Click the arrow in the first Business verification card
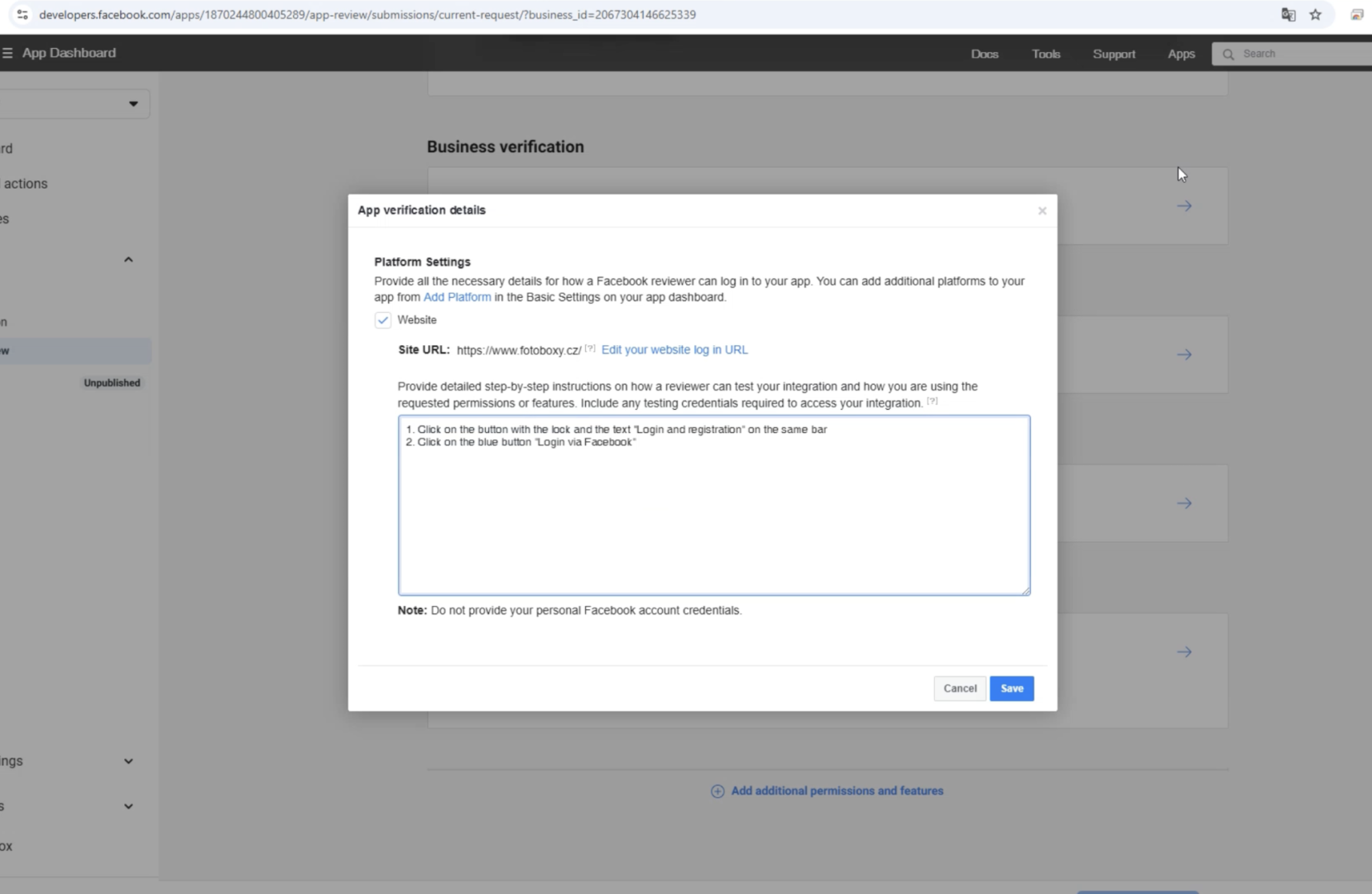1372x894 pixels. click(x=1184, y=206)
